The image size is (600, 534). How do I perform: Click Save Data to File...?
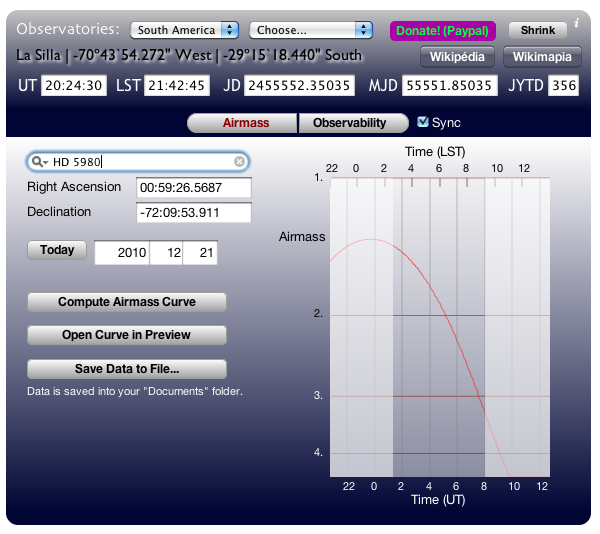click(127, 369)
